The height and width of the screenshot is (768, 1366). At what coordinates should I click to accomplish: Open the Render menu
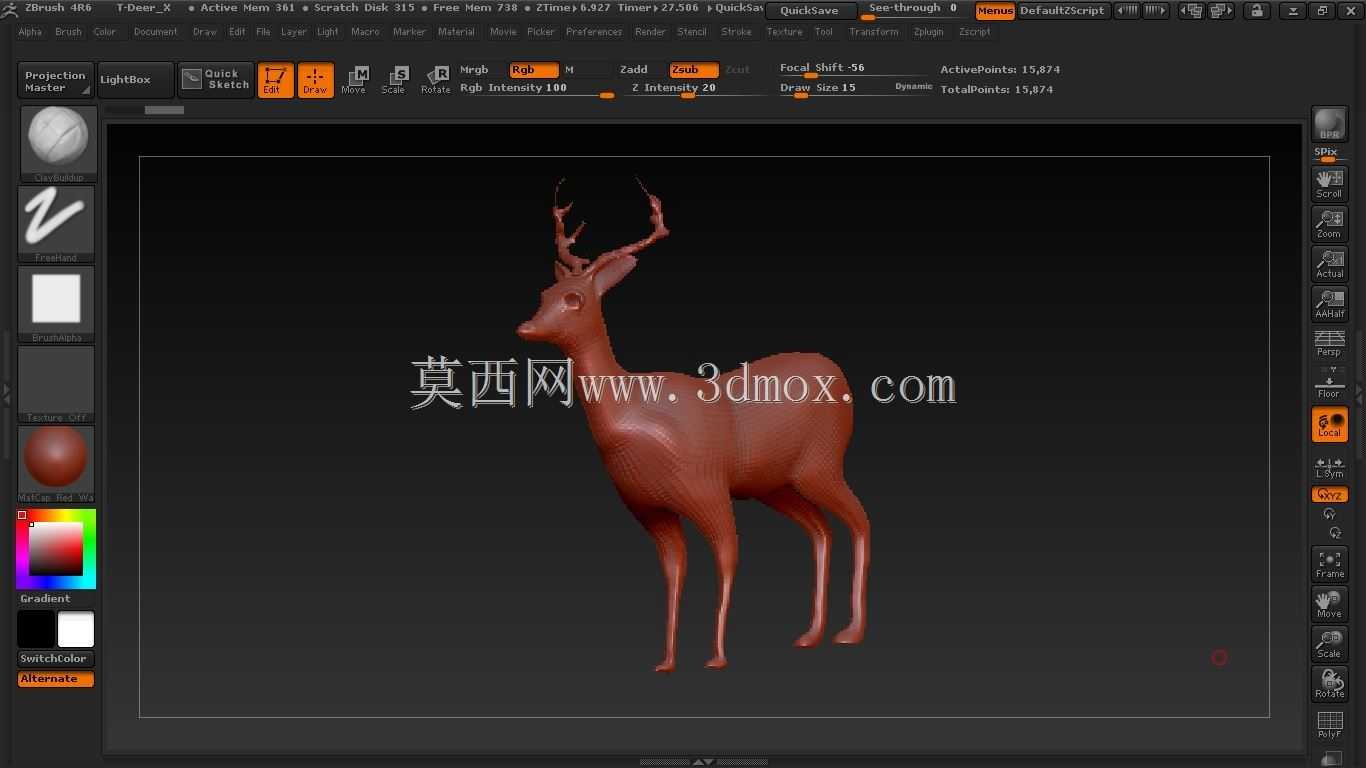(650, 32)
